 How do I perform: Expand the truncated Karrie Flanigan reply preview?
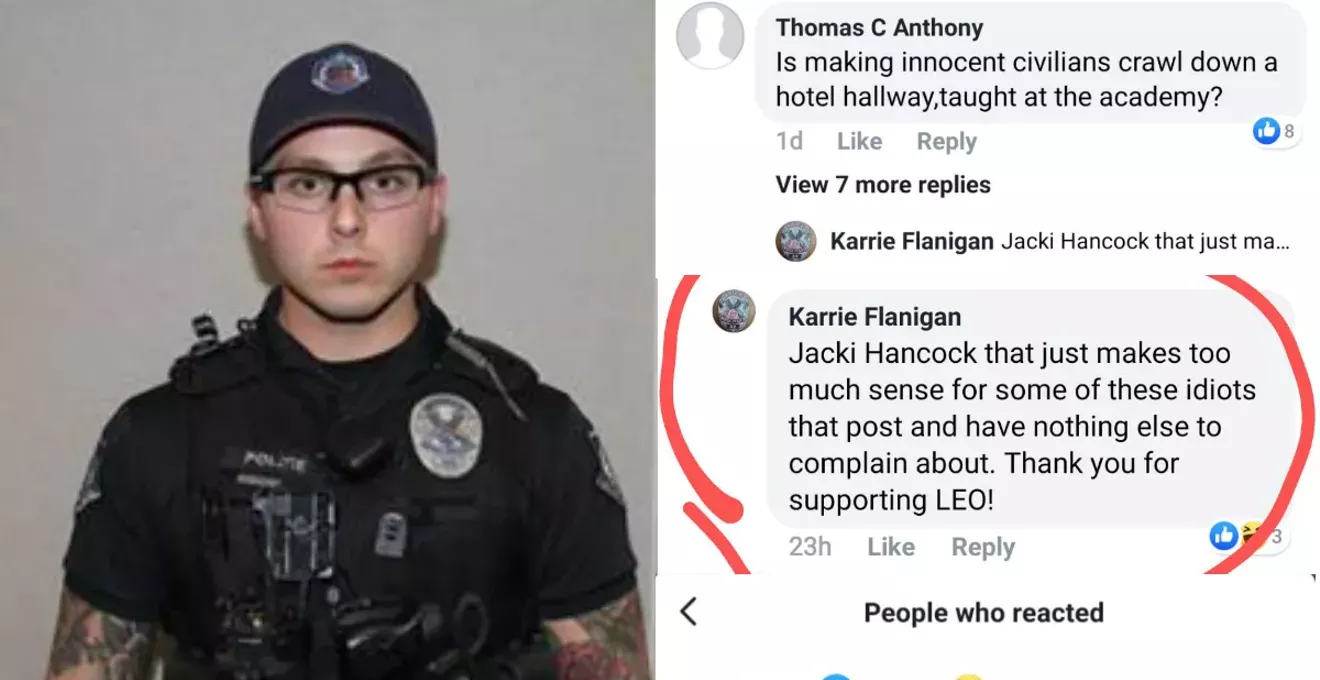pos(1060,241)
